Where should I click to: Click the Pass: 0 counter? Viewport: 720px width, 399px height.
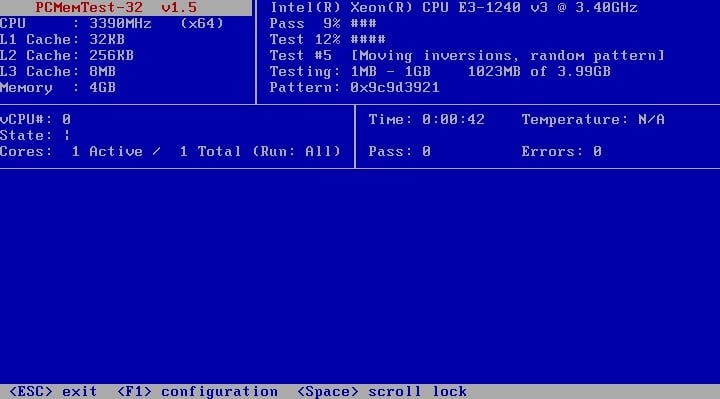click(x=399, y=152)
